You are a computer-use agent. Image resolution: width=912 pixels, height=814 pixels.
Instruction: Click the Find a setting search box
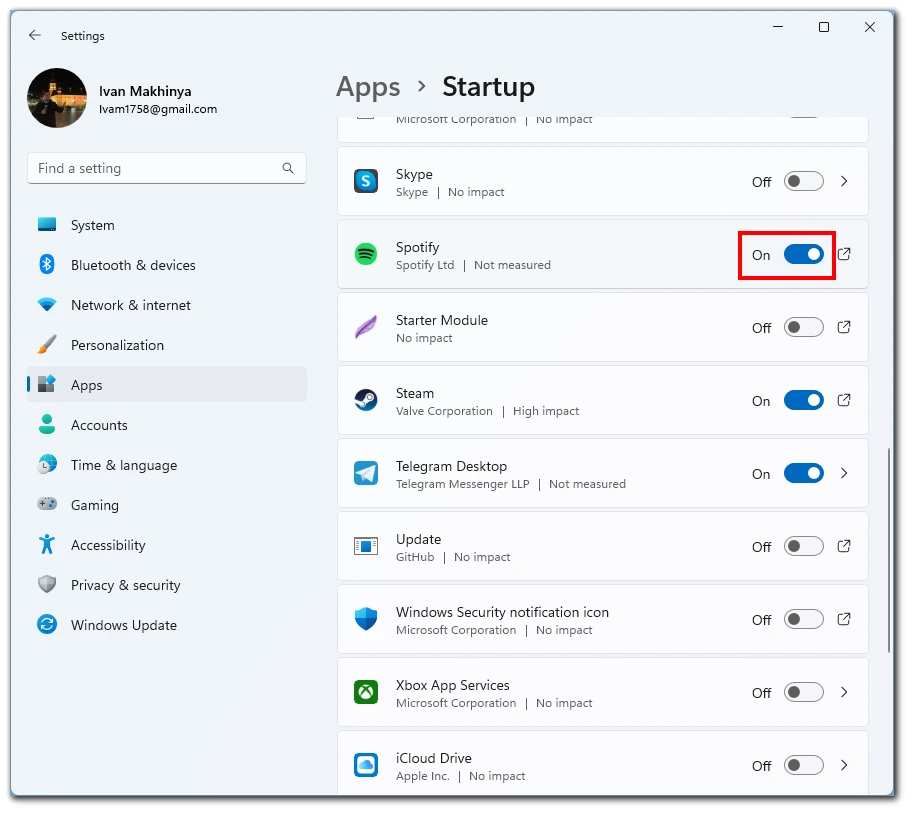coord(167,169)
